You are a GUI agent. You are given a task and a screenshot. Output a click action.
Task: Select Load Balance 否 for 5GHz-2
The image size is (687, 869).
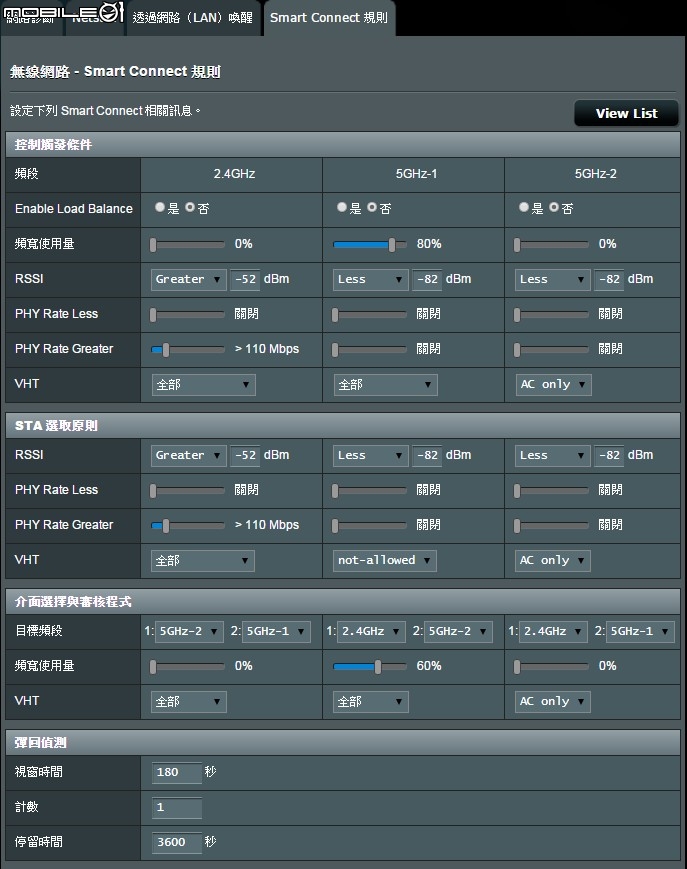click(x=553, y=207)
